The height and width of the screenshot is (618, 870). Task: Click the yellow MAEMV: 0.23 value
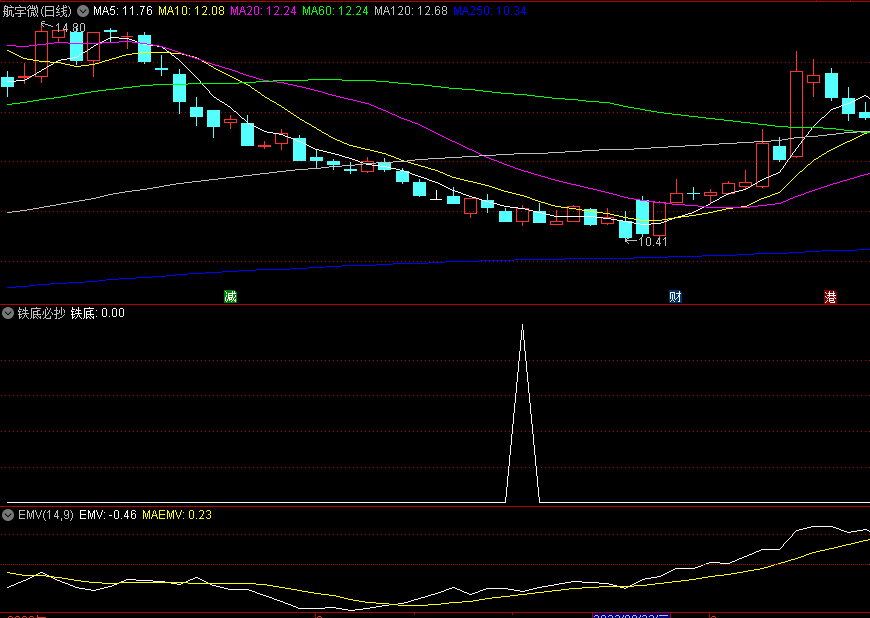click(177, 515)
